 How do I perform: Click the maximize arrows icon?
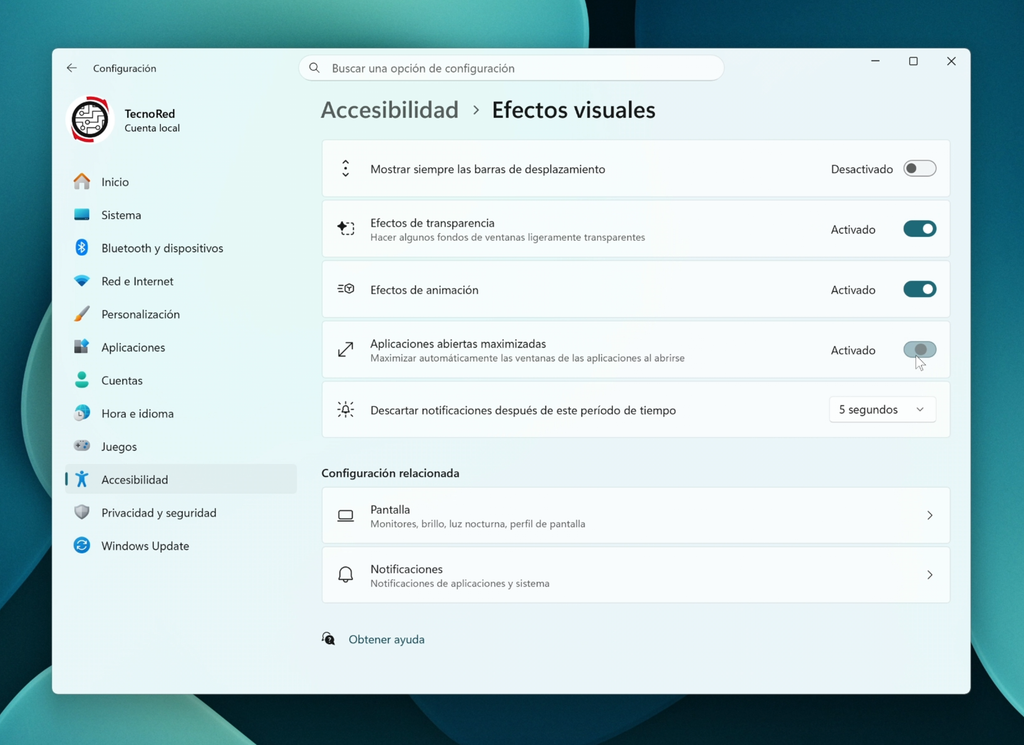tap(345, 349)
